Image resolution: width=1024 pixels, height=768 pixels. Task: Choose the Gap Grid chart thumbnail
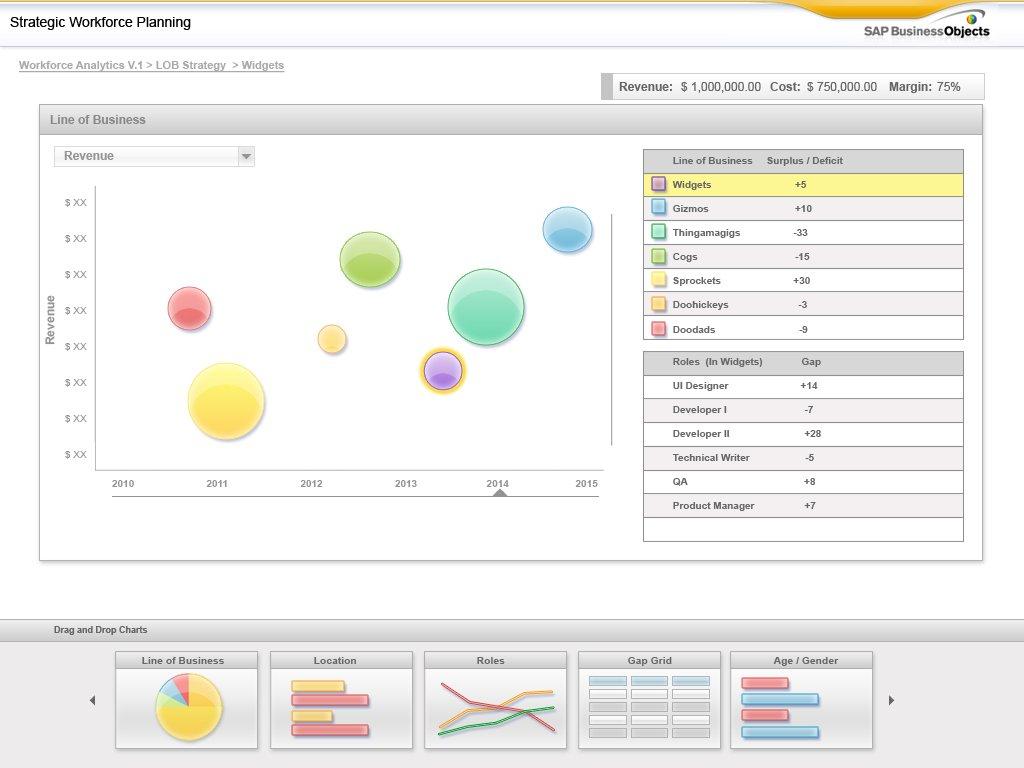pos(649,707)
